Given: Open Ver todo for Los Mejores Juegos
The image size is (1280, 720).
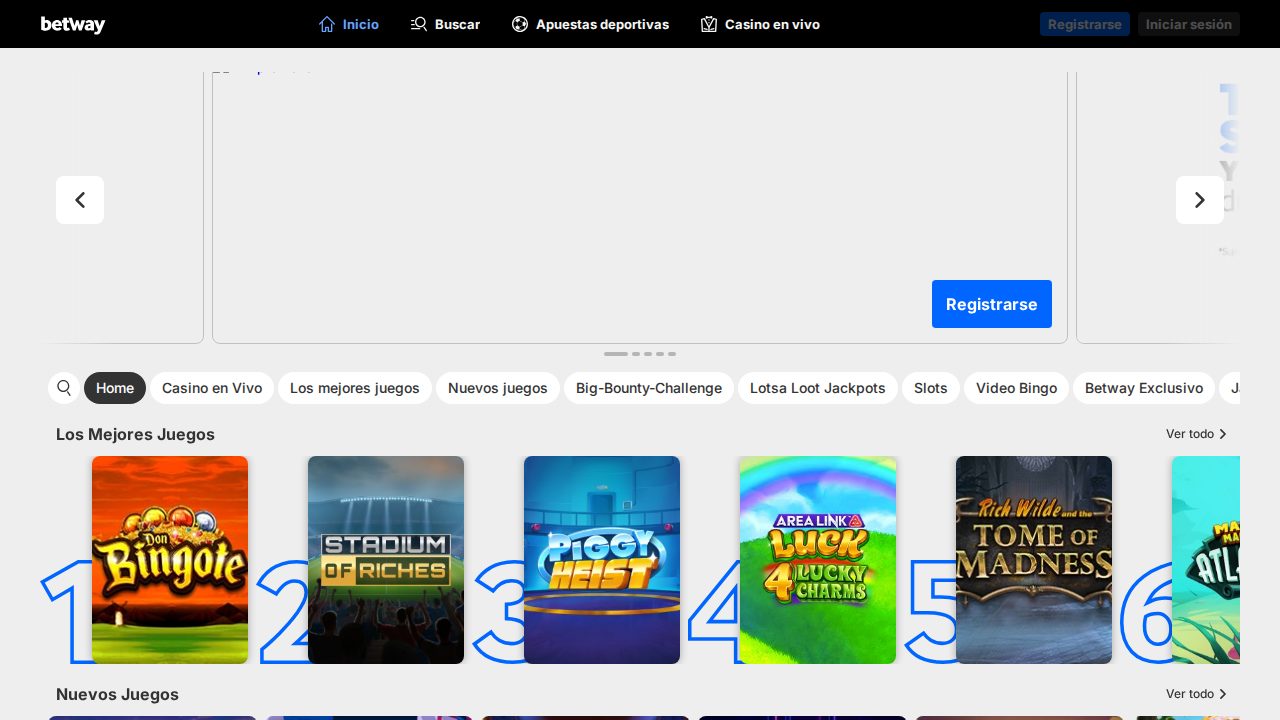Looking at the screenshot, I should click(1196, 434).
